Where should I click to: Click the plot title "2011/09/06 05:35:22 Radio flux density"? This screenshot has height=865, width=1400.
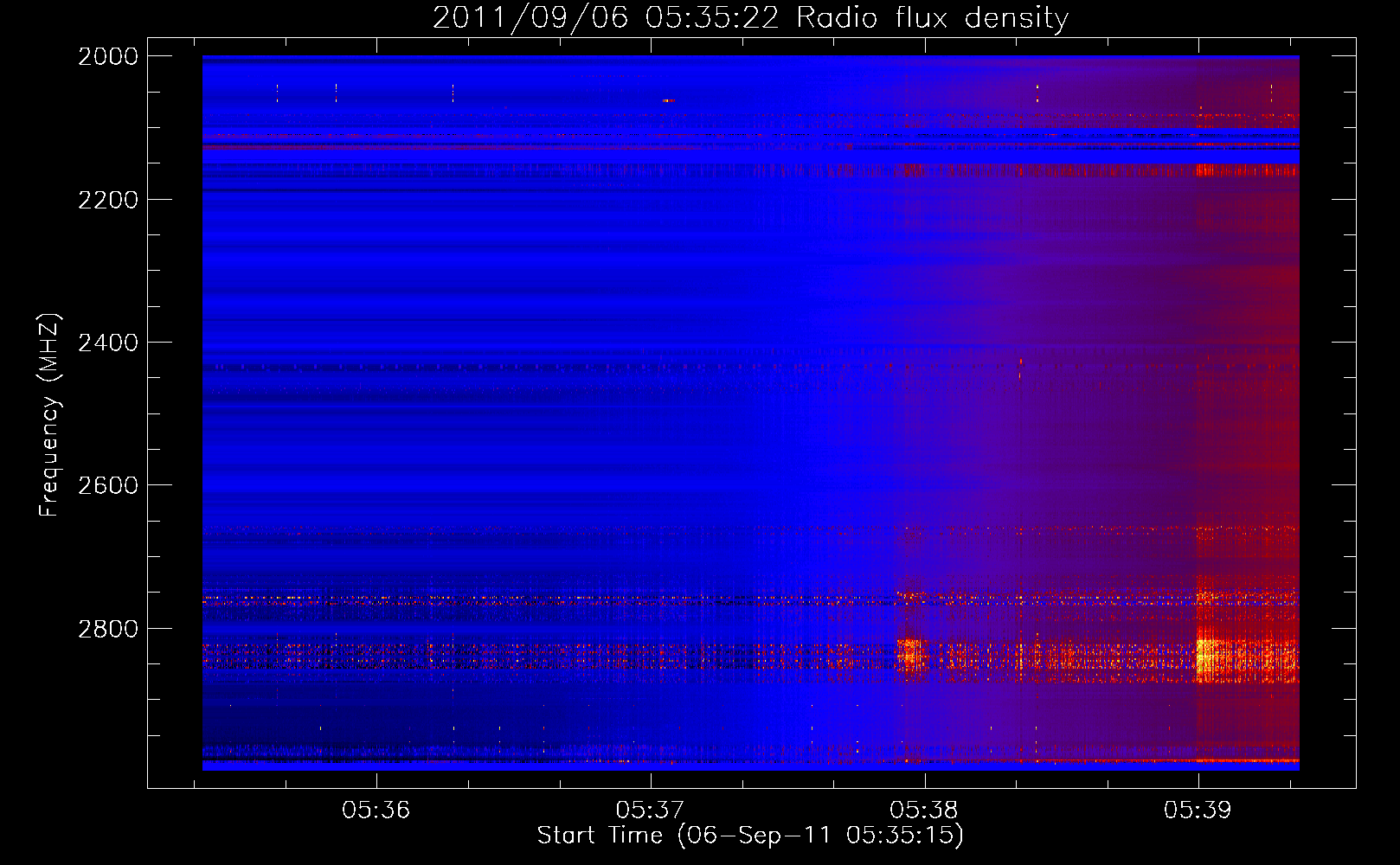point(750,18)
